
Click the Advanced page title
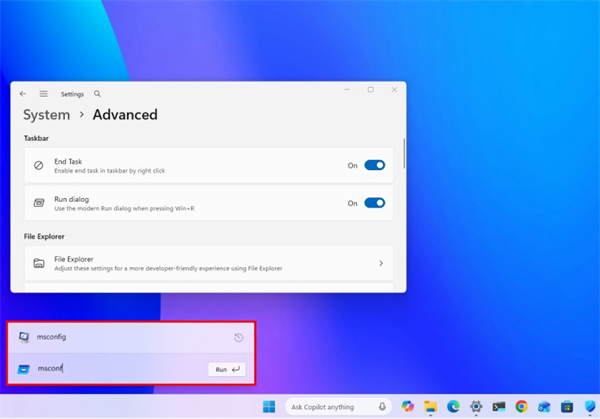(125, 115)
